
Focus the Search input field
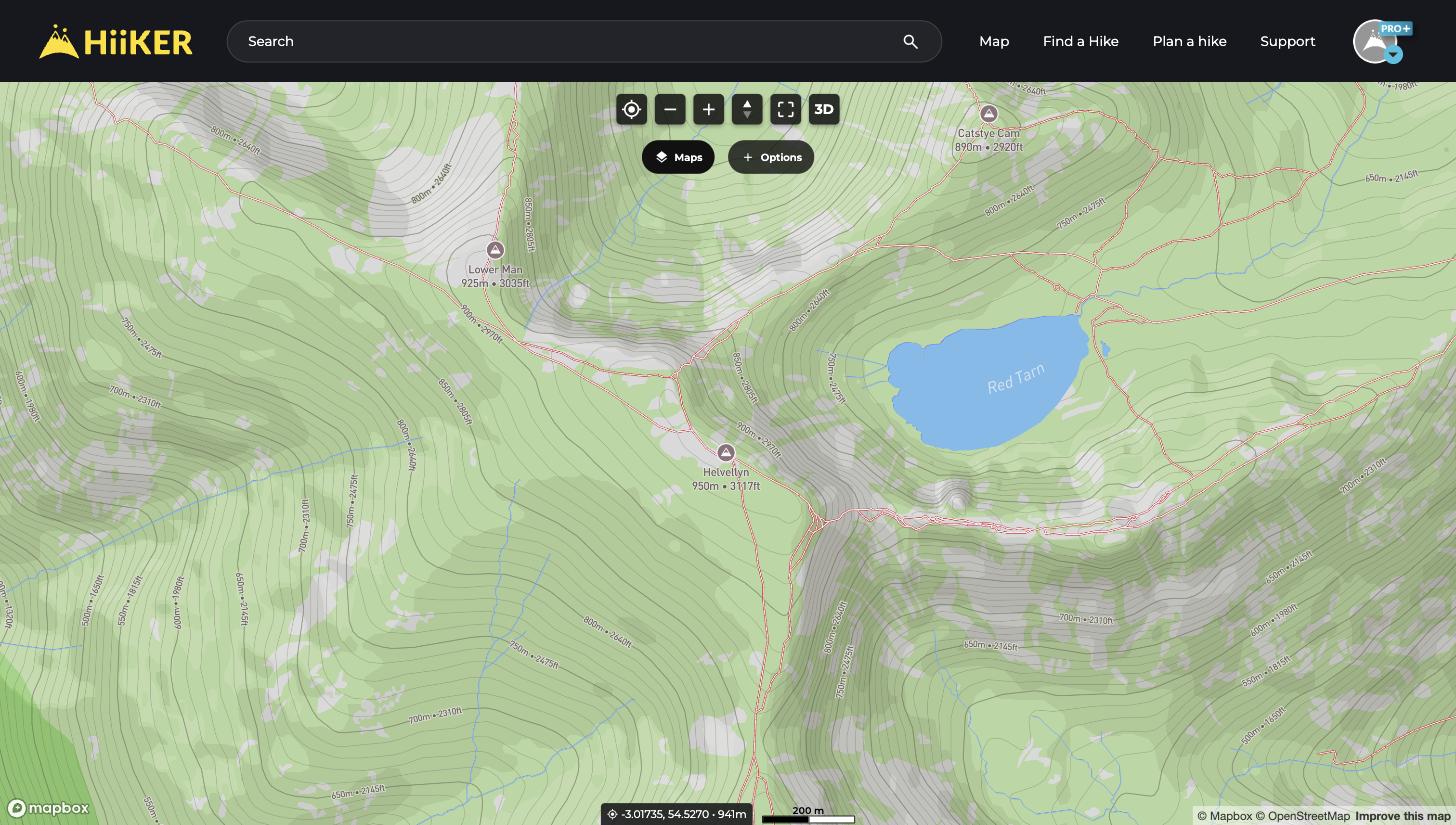[x=584, y=42]
